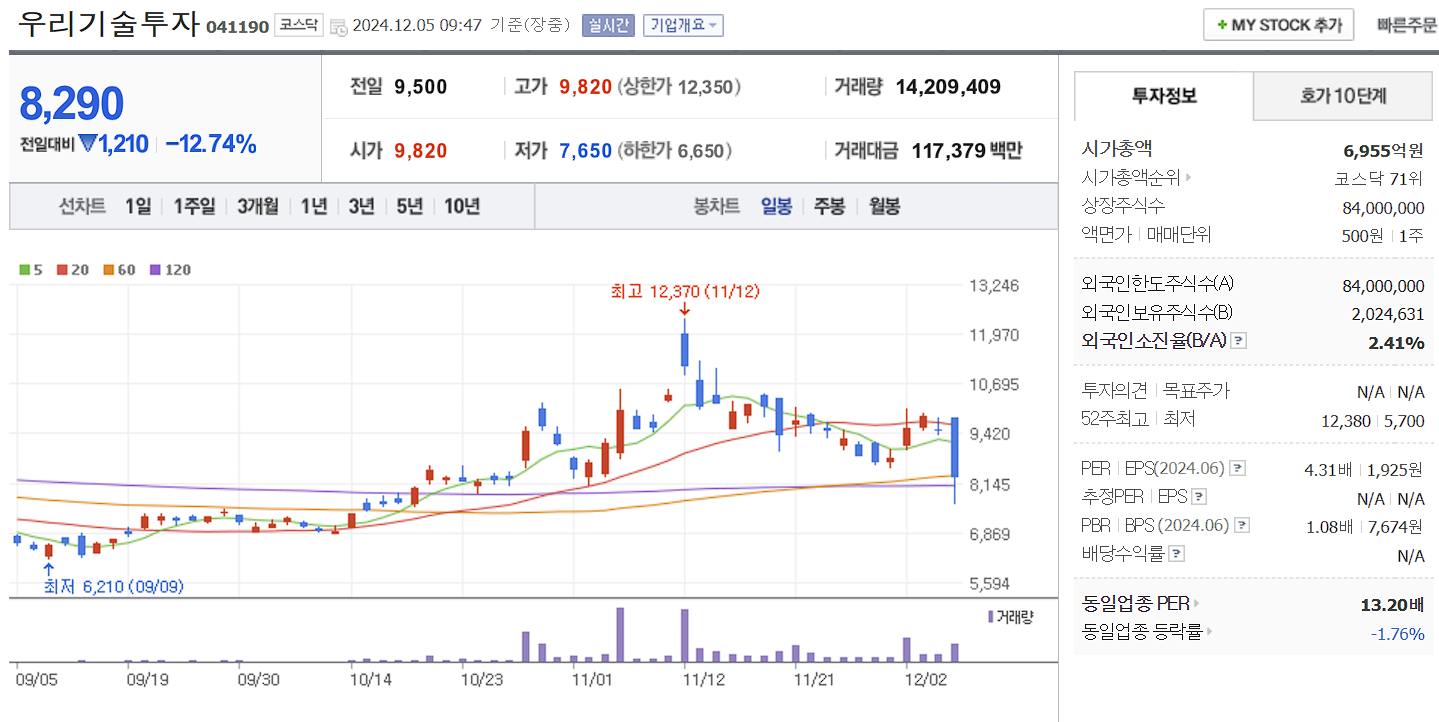
Task: Click the purple 거래량 legend marker above volume chart
Action: click(x=989, y=617)
